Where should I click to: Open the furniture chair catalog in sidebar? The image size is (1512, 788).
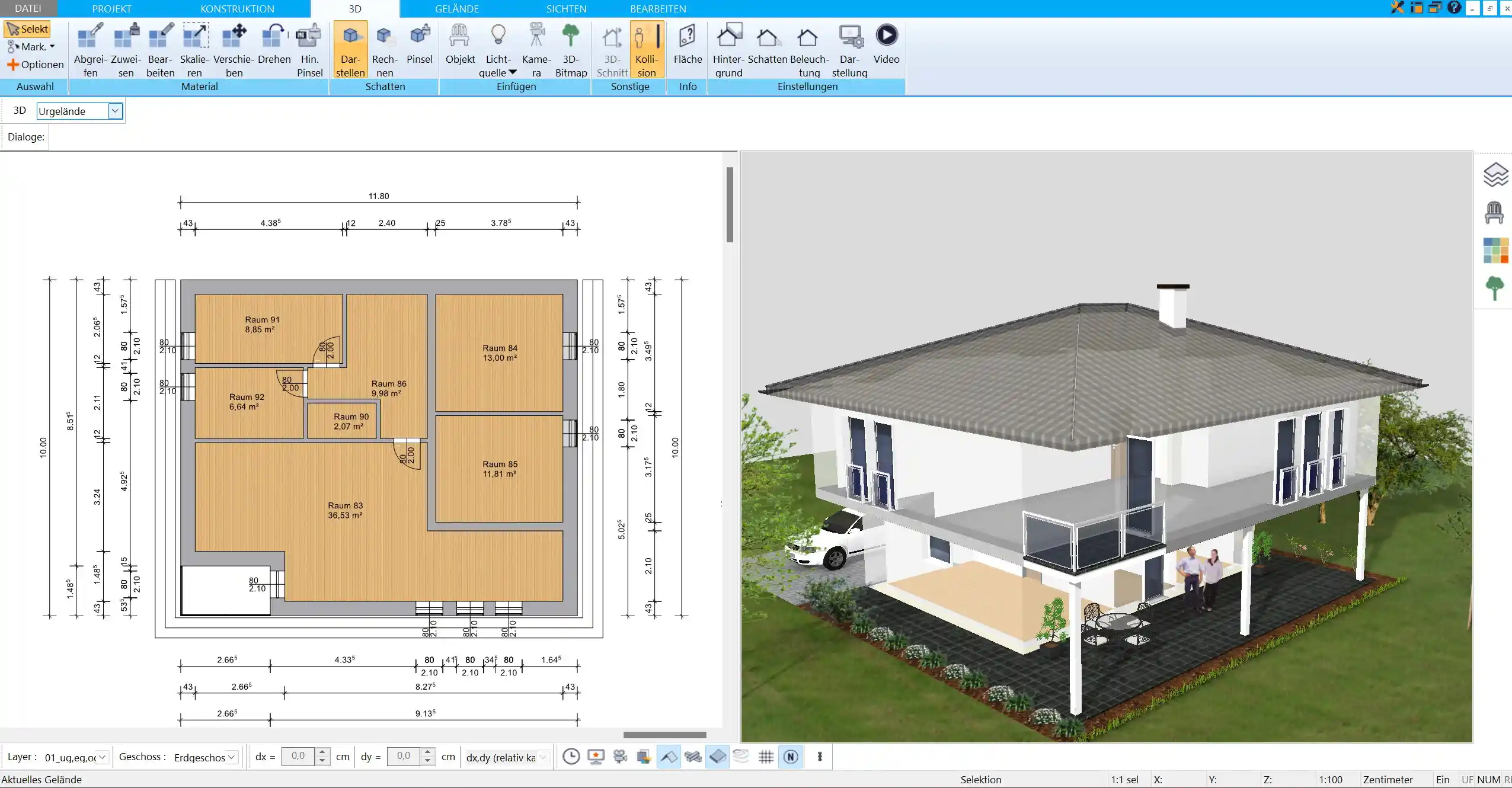1495,212
